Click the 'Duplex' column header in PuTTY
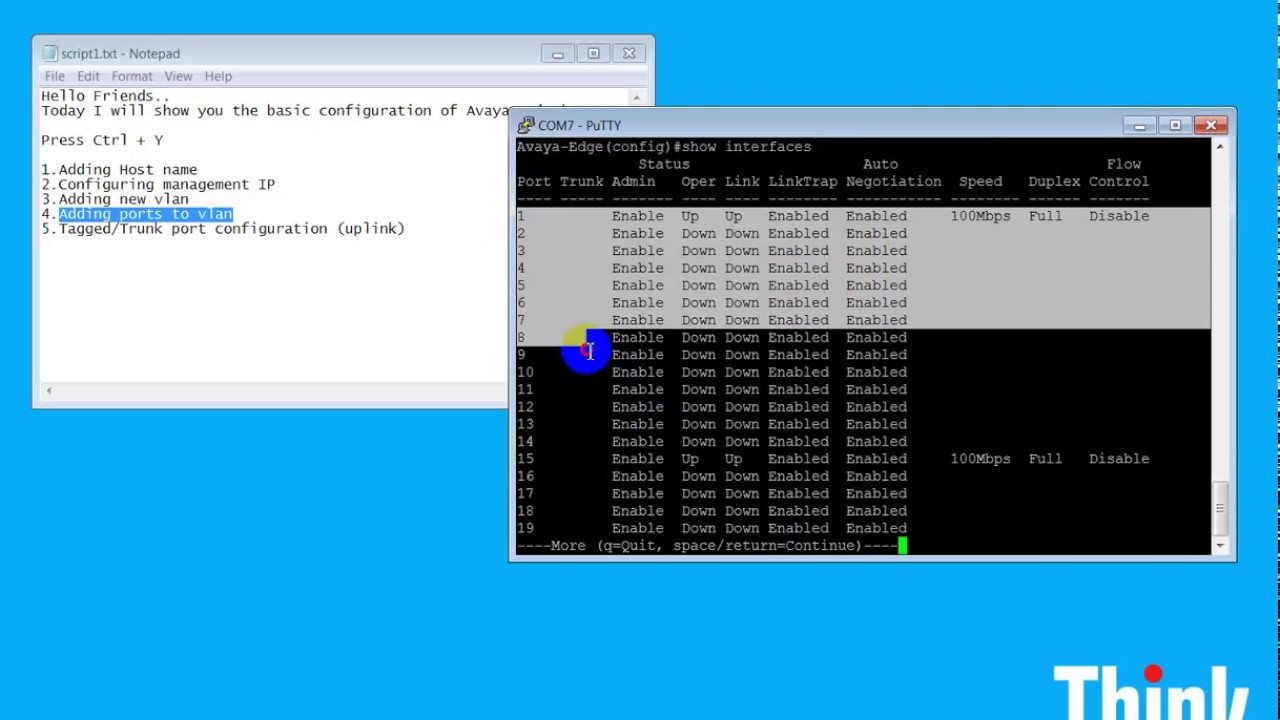1280x720 pixels. (1054, 181)
